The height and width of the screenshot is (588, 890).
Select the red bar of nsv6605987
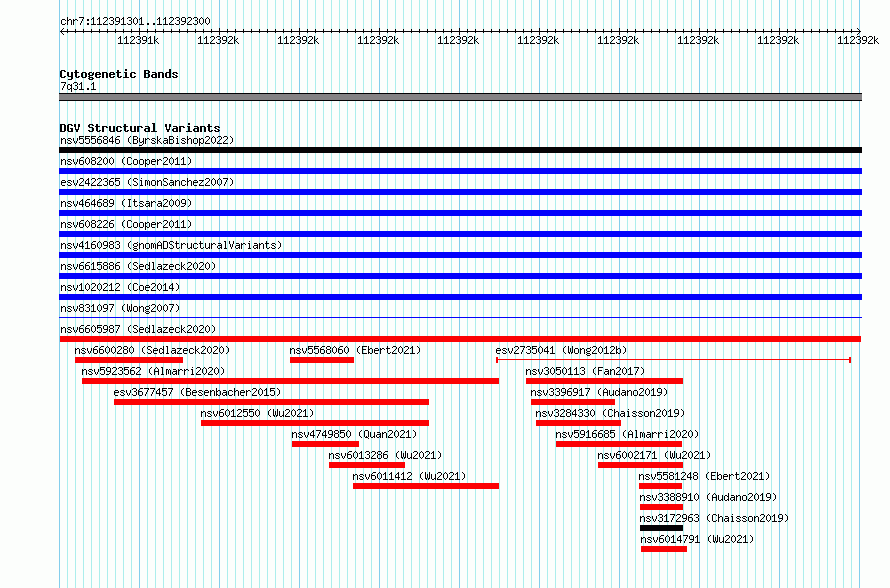[460, 339]
